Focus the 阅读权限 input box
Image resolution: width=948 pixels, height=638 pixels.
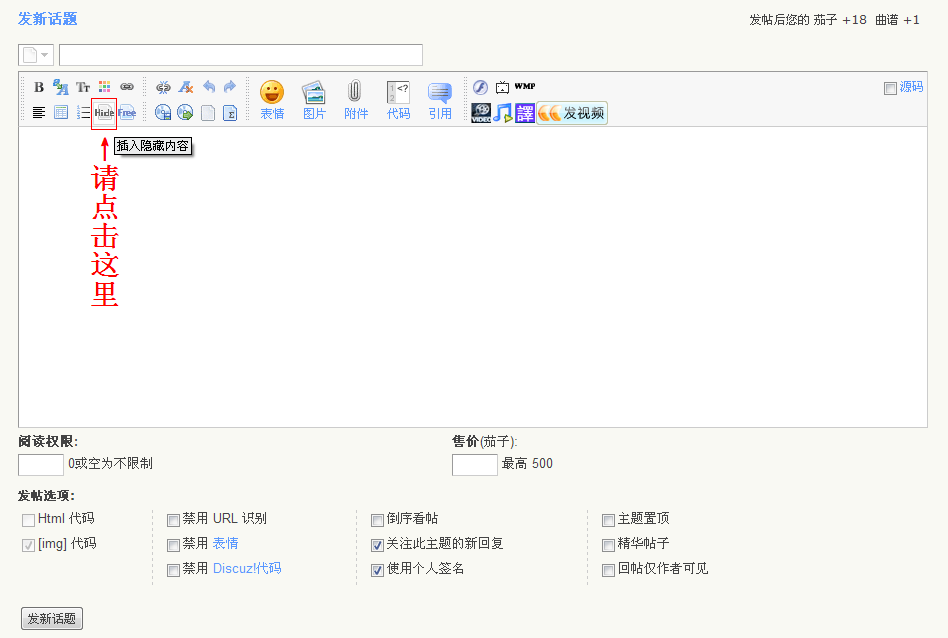click(x=41, y=464)
